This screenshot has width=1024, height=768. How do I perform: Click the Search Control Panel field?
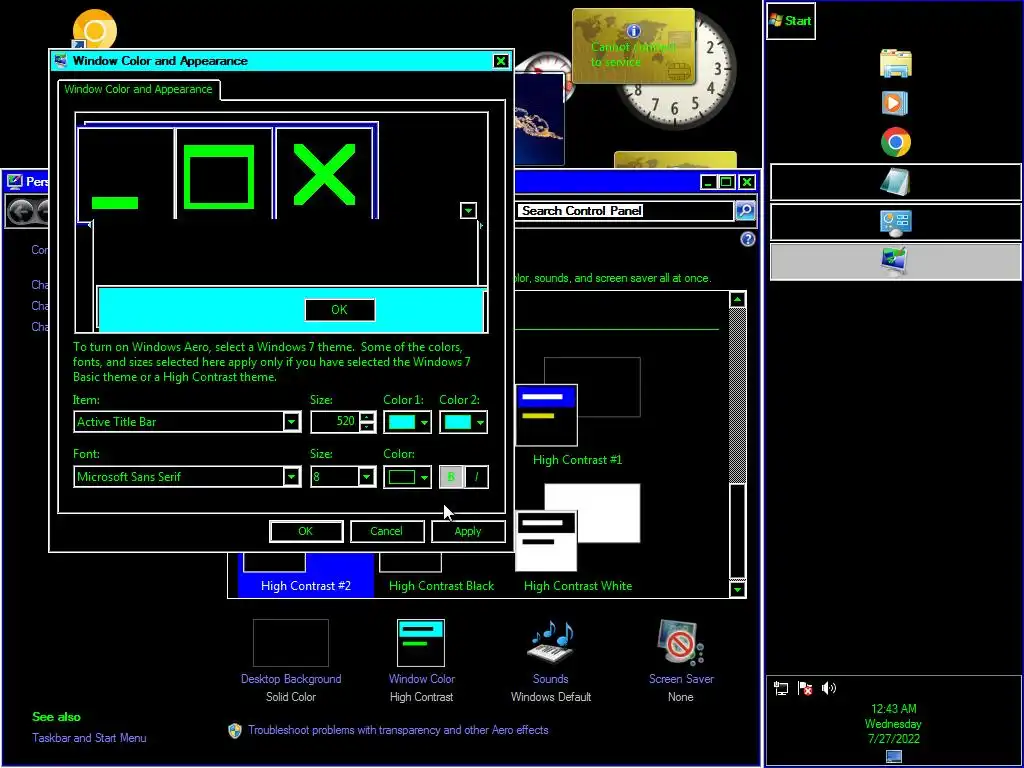click(x=626, y=211)
